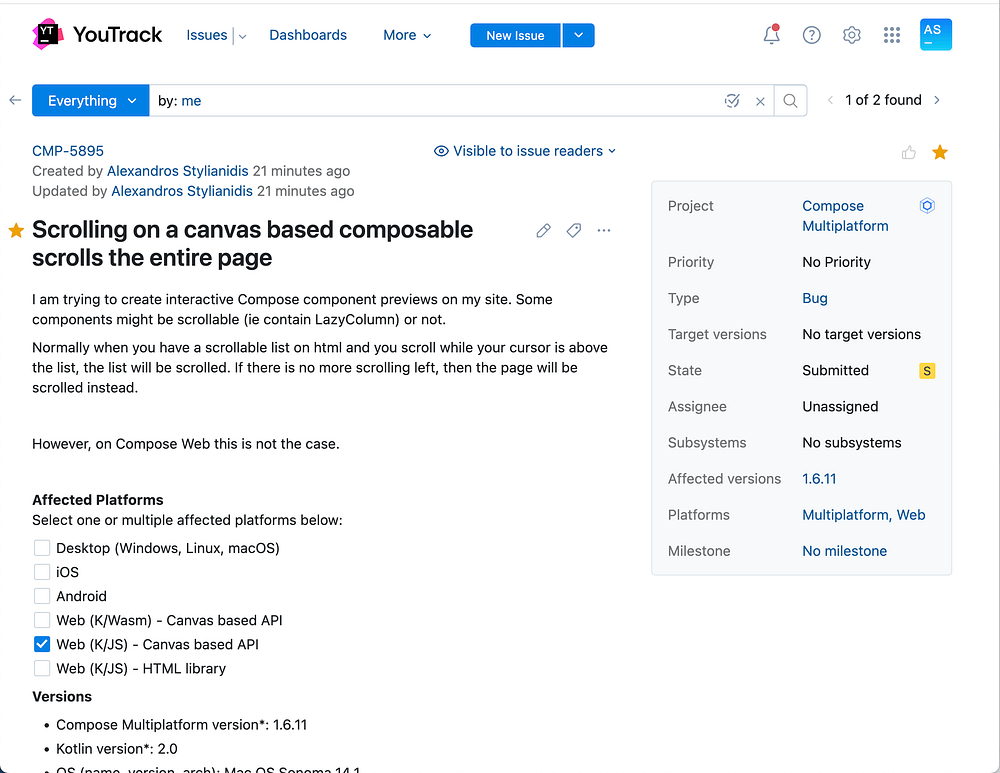1000x773 pixels.
Task: Click the project hexagon icon
Action: (927, 205)
